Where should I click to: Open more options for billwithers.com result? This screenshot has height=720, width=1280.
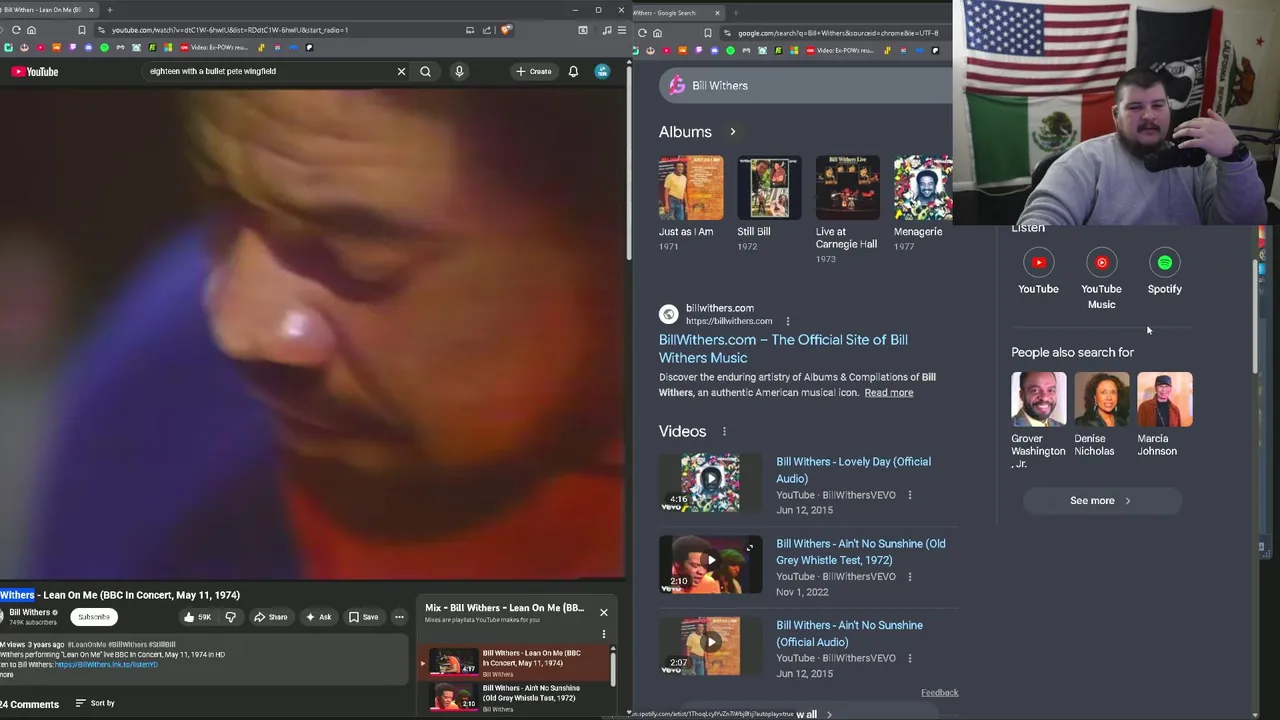(x=788, y=321)
